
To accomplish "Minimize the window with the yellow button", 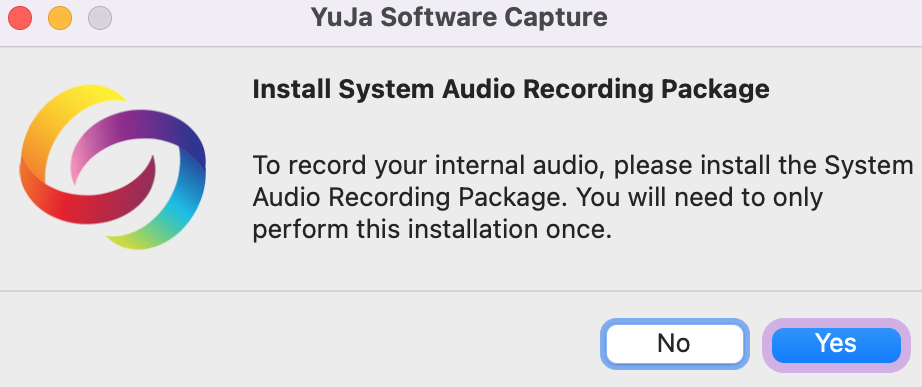I will pos(59,18).
